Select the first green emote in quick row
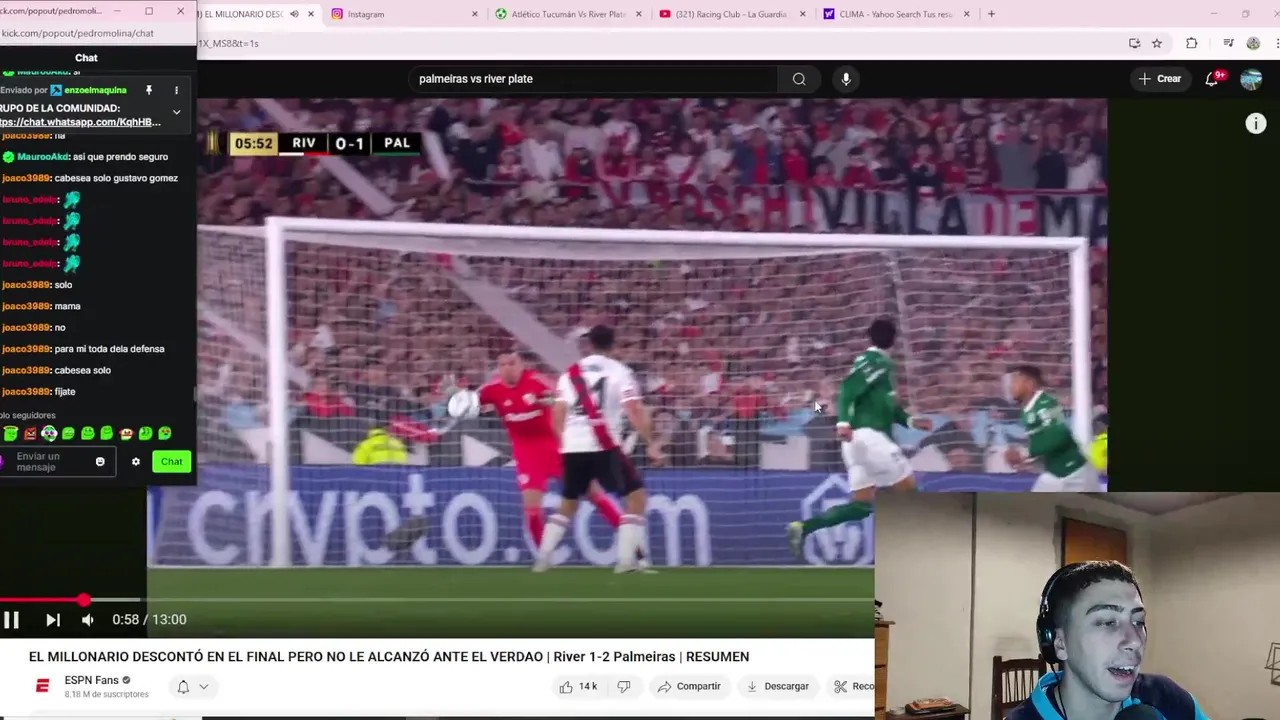 pyautogui.click(x=11, y=434)
